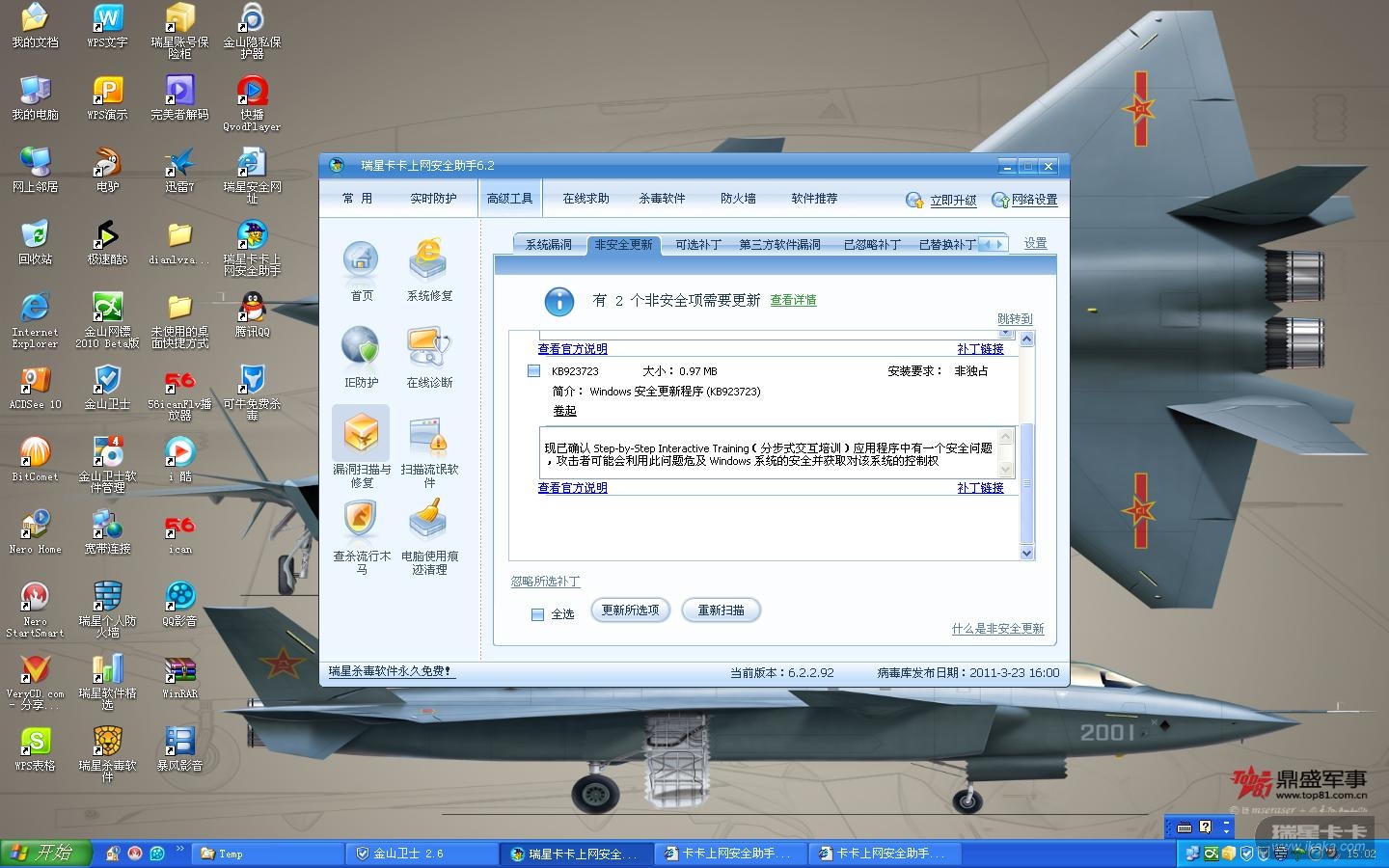Open Internet Explorer desktop shortcut
1389x868 pixels.
35,319
